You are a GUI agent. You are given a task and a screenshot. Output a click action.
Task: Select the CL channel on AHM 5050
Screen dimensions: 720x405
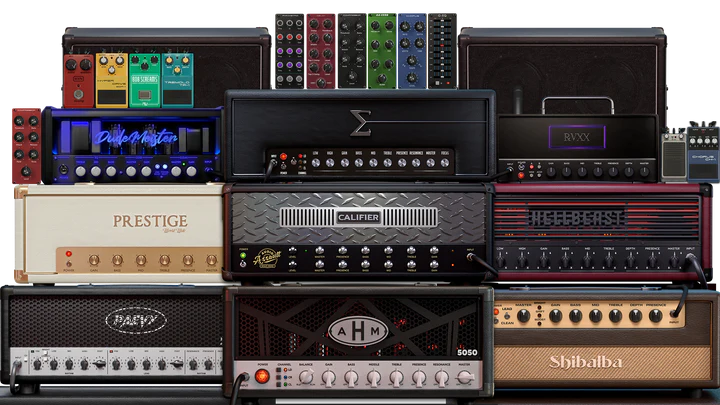[279, 386]
